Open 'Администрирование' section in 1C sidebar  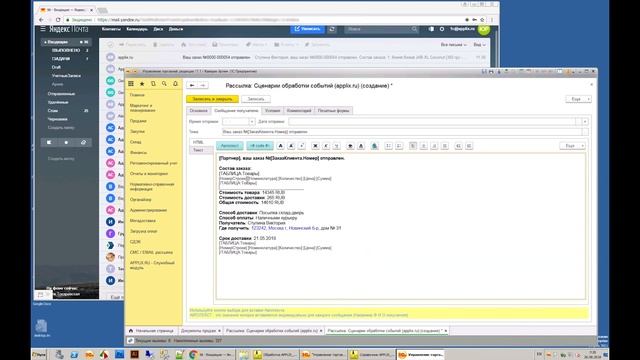(148, 210)
